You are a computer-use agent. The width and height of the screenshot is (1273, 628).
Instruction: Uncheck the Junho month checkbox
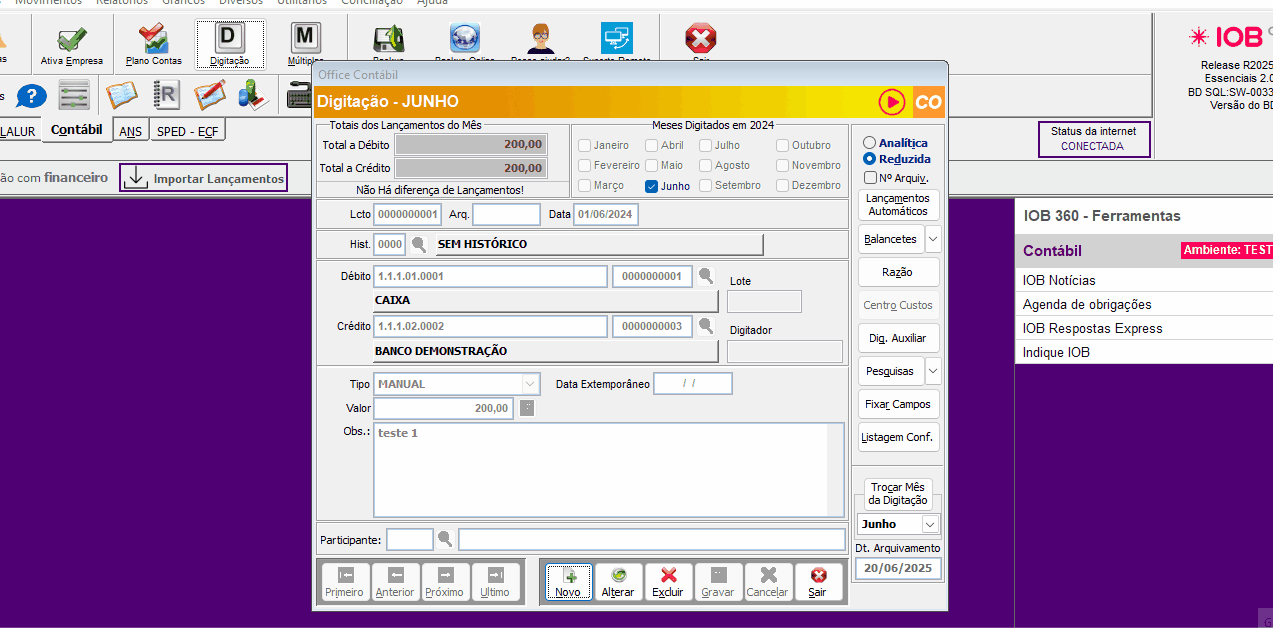coord(652,186)
